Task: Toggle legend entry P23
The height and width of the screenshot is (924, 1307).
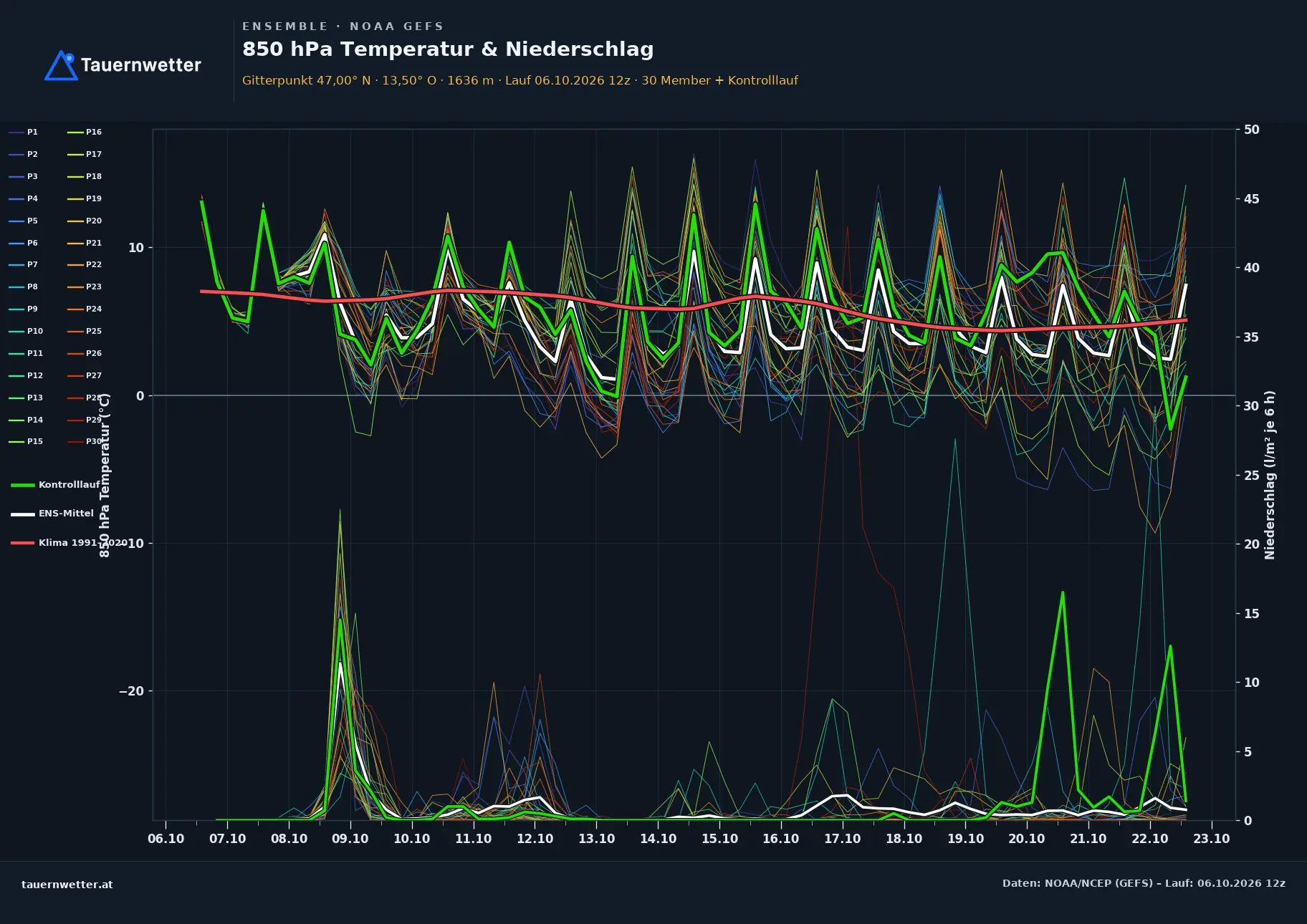Action: click(x=85, y=287)
